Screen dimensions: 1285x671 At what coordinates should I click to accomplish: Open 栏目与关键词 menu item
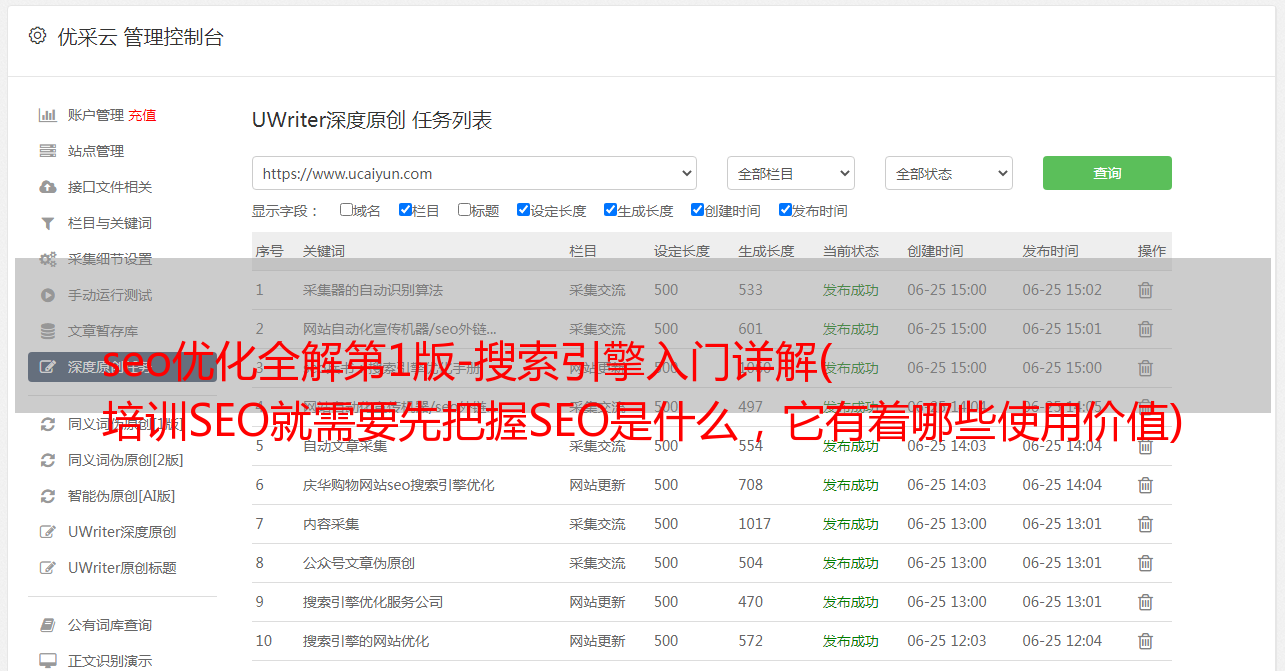[x=110, y=223]
